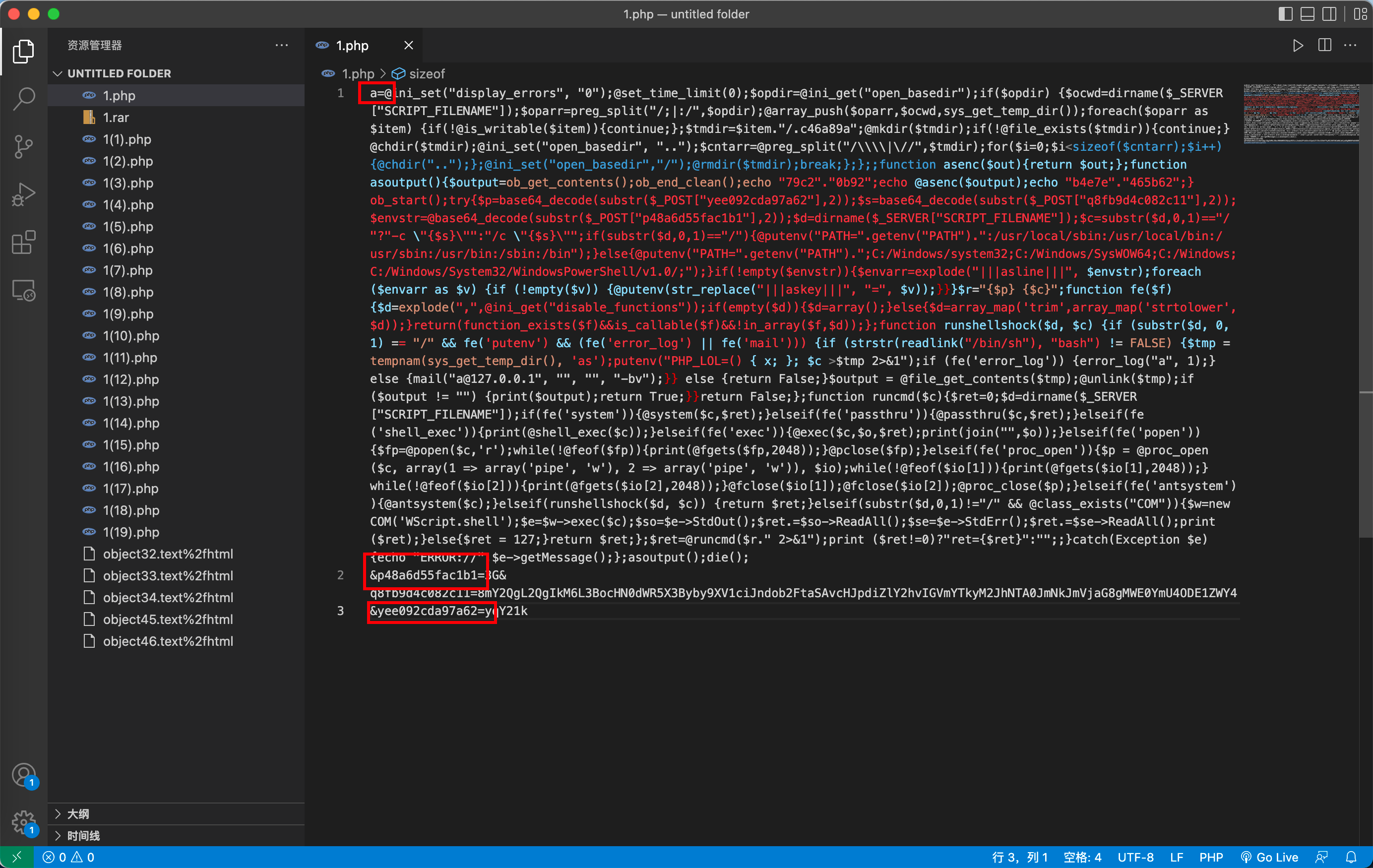Open file 1(2).php

pyautogui.click(x=176, y=161)
